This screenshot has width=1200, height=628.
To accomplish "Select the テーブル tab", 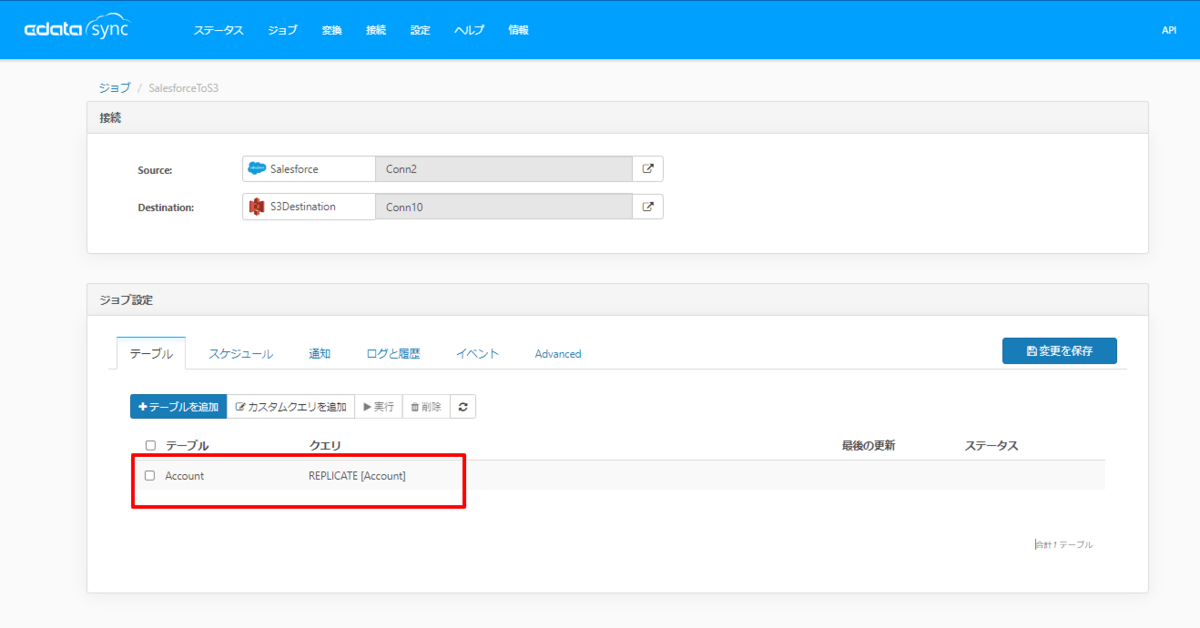I will point(151,354).
